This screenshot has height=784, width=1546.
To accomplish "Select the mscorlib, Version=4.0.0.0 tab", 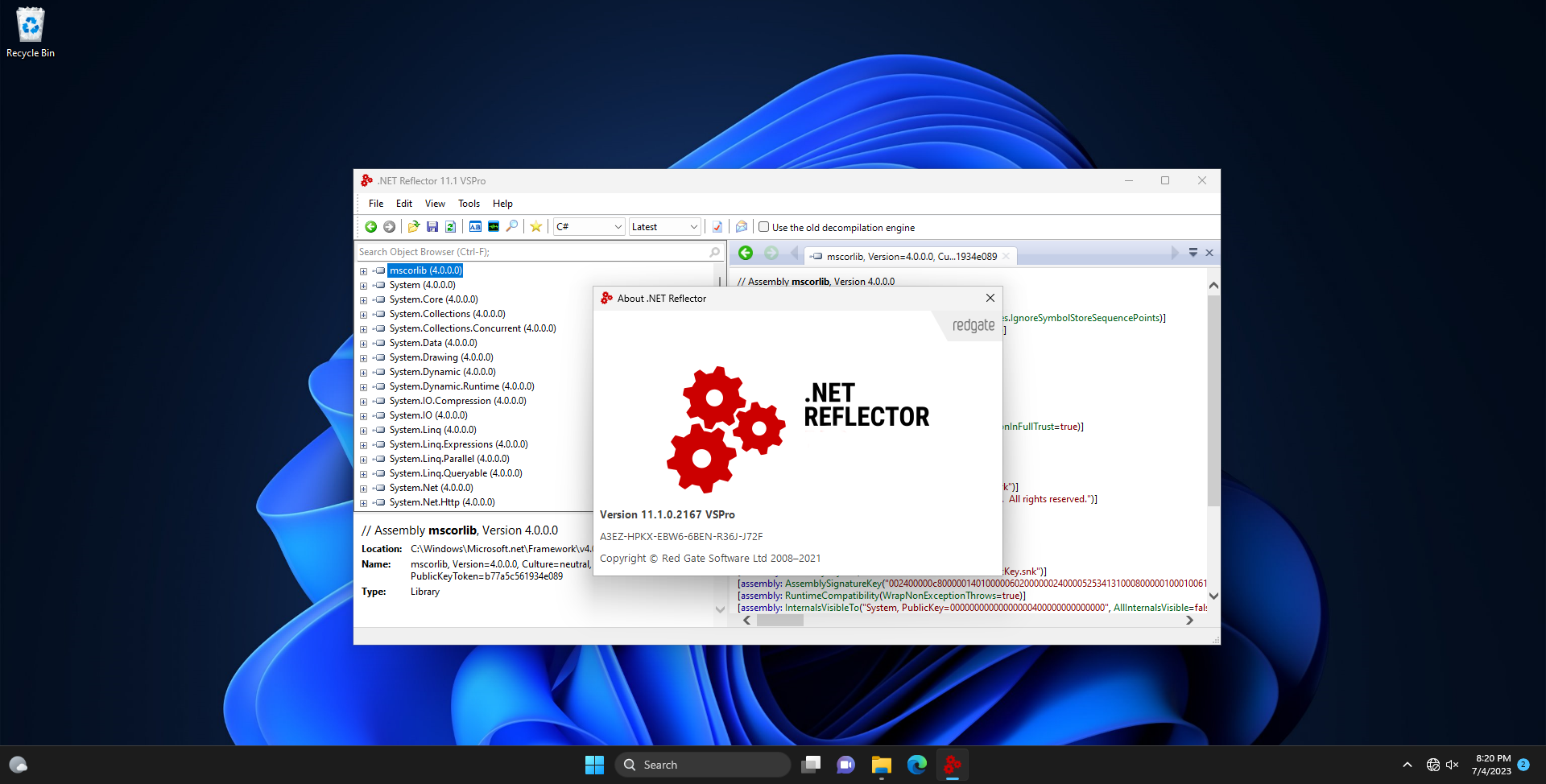I will (910, 257).
